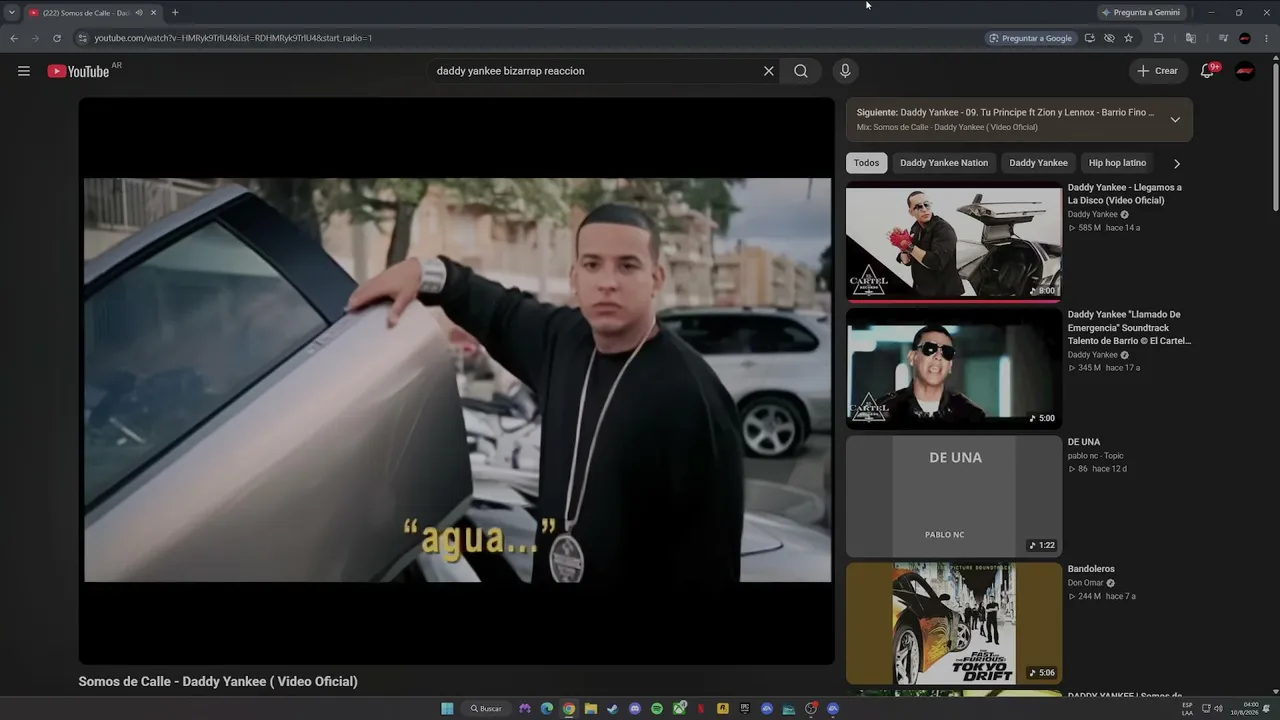Click the Bandoleros video title
This screenshot has height=720, width=1280.
(x=1091, y=569)
